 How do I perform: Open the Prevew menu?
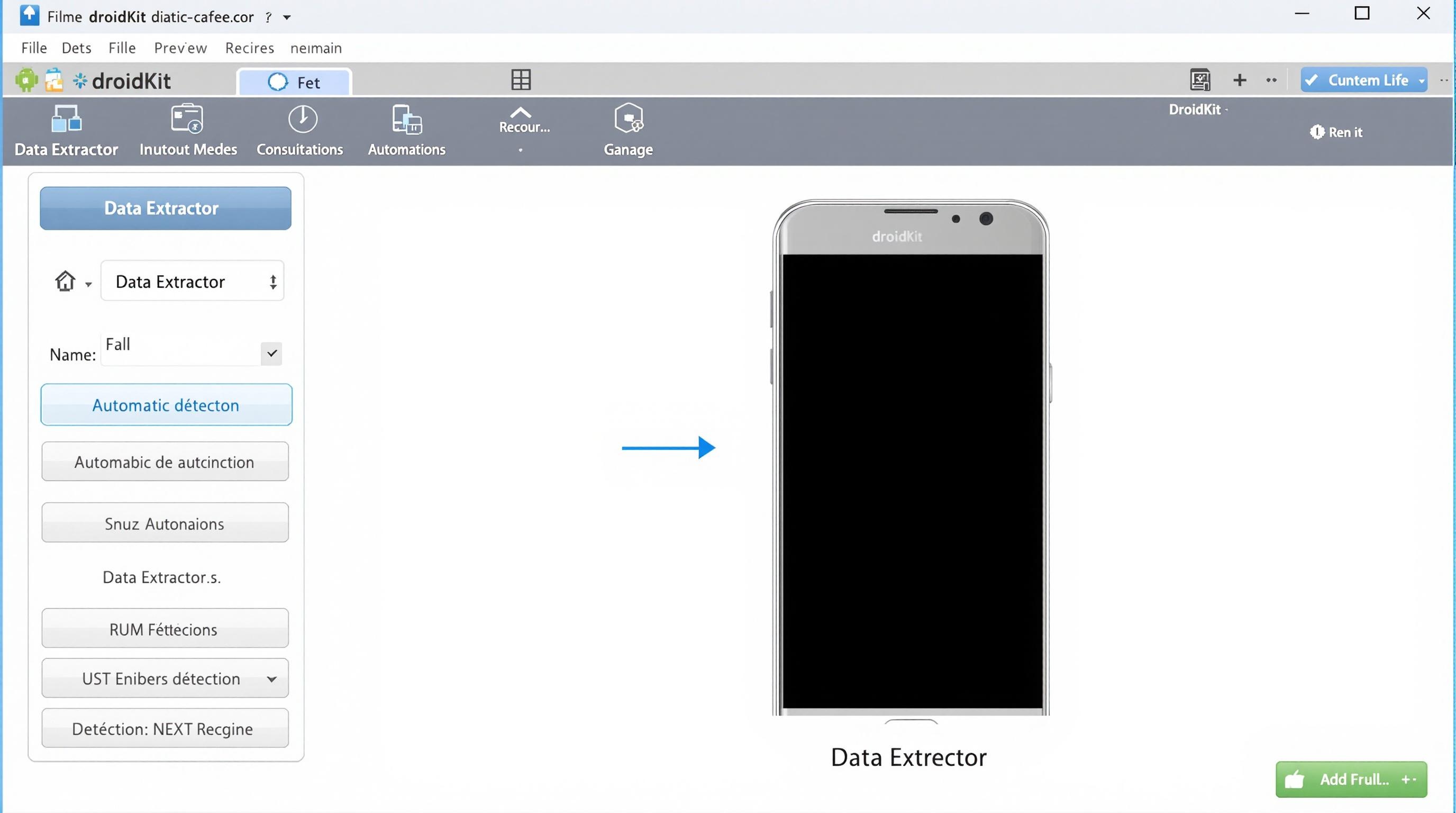point(180,48)
